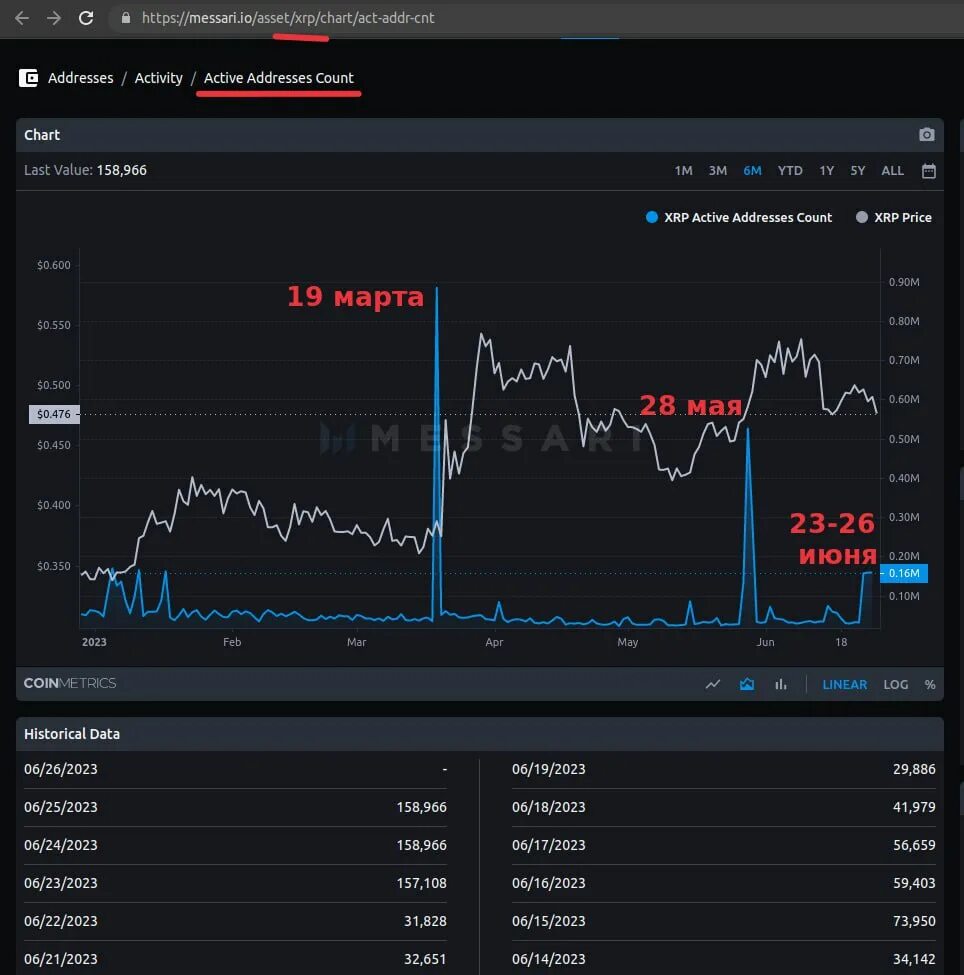This screenshot has width=964, height=975.
Task: Click the 157,108 value for 06/23/2023
Action: [x=422, y=883]
